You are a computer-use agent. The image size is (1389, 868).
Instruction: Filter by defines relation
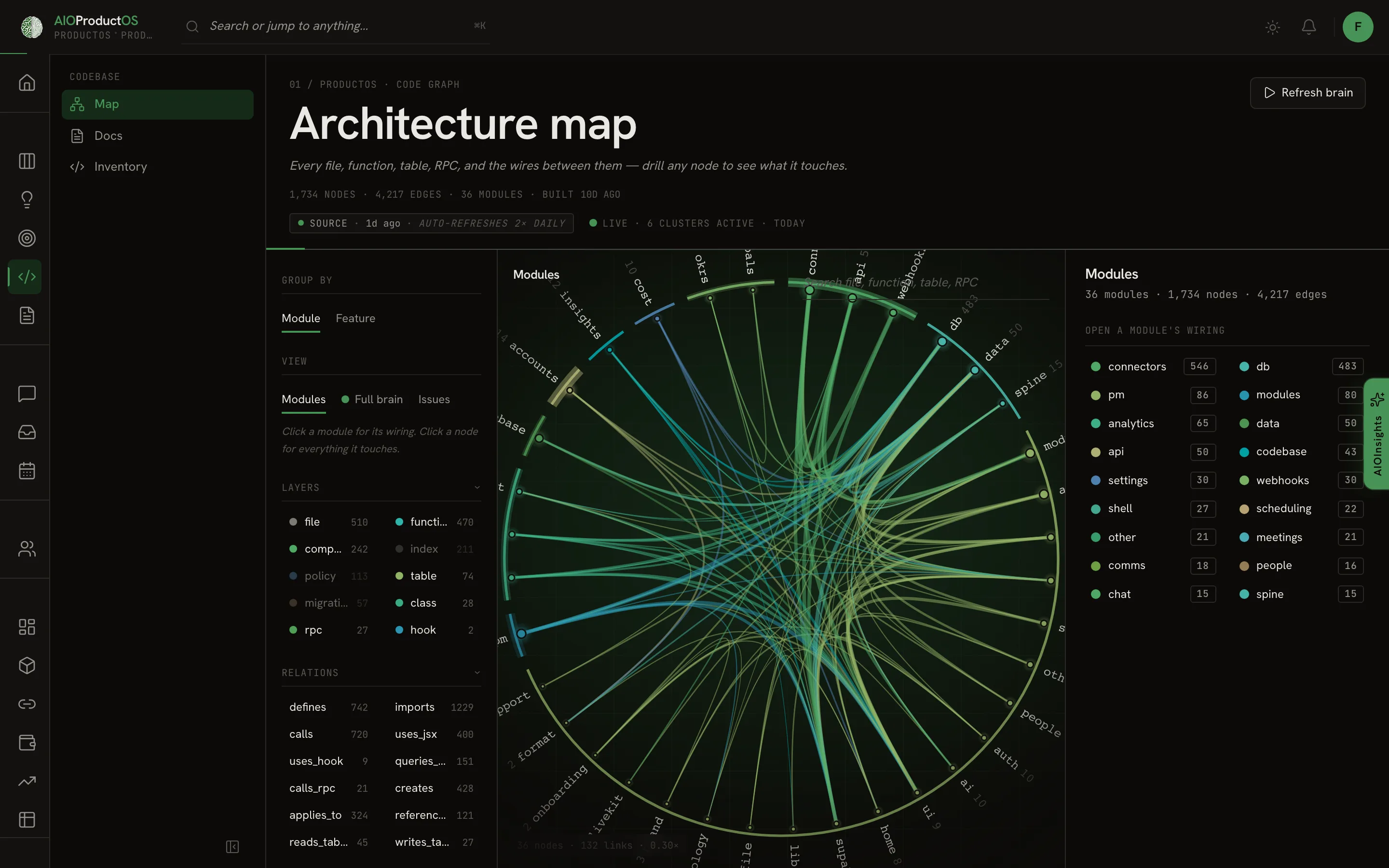(328, 707)
